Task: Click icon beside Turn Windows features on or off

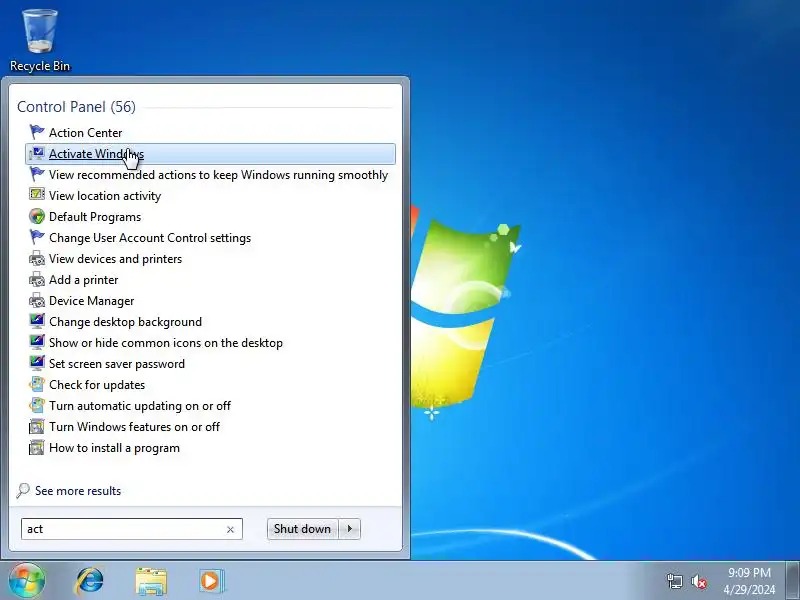Action: tap(37, 427)
